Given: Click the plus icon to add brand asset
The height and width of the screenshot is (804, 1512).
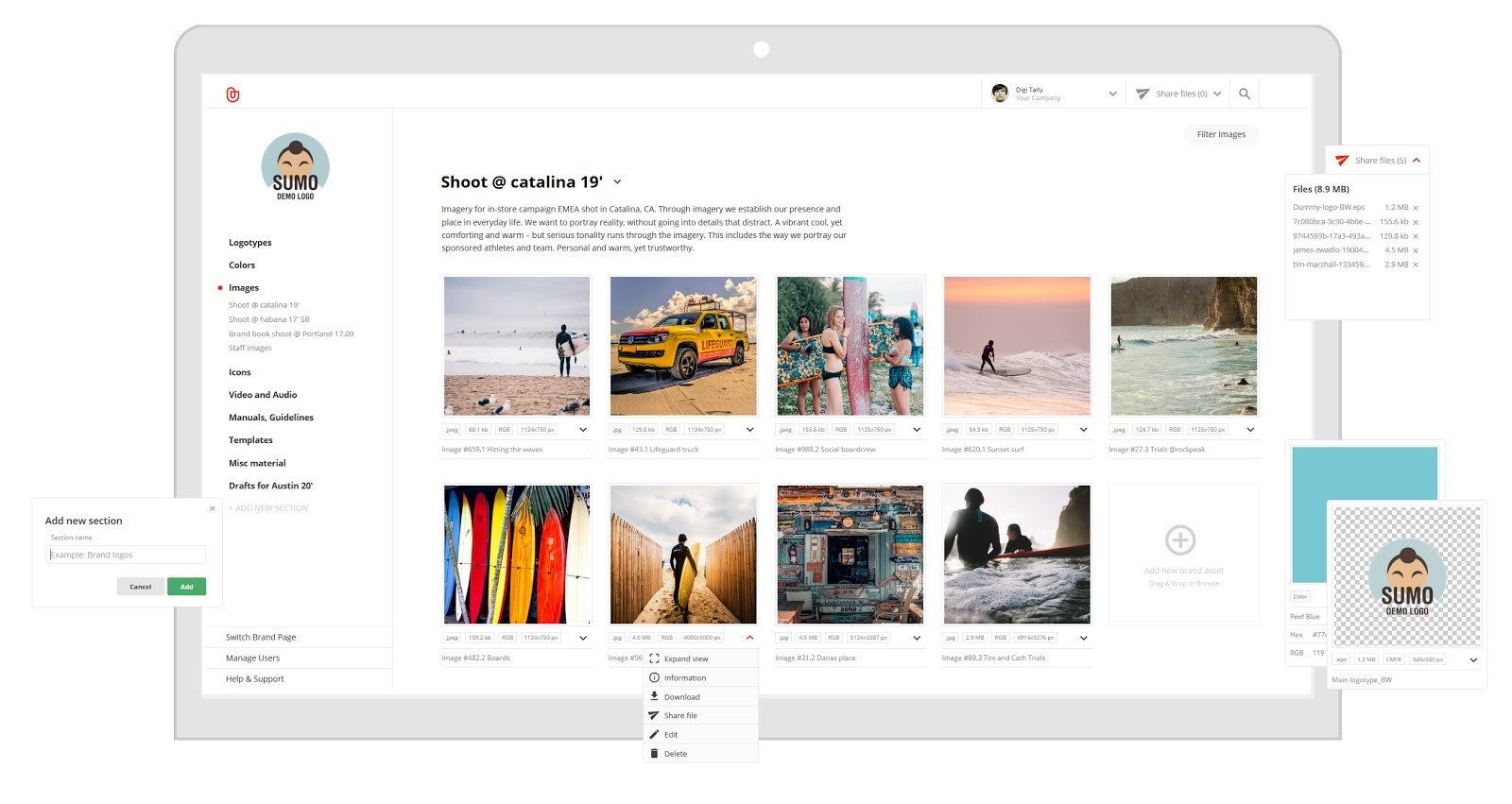Looking at the screenshot, I should [1179, 540].
